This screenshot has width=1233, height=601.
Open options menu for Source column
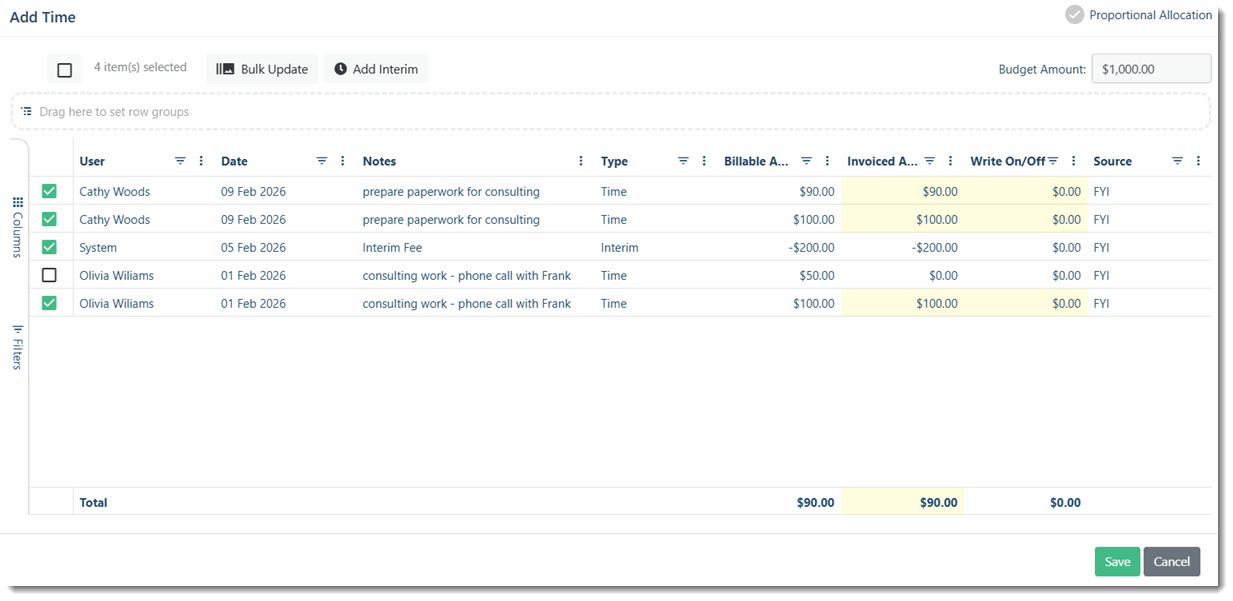[1198, 161]
